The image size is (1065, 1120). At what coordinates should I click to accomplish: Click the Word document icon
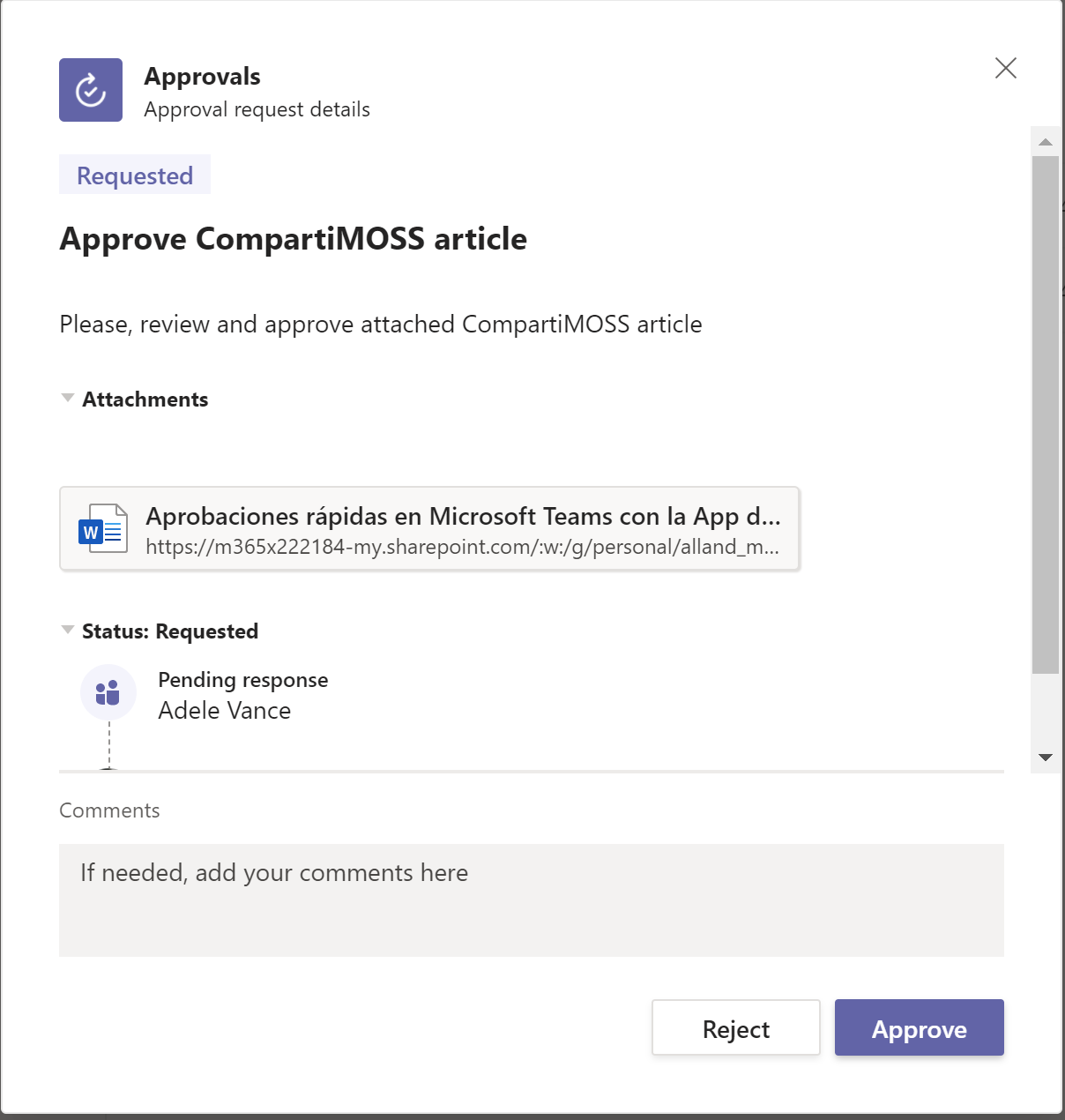tap(102, 529)
